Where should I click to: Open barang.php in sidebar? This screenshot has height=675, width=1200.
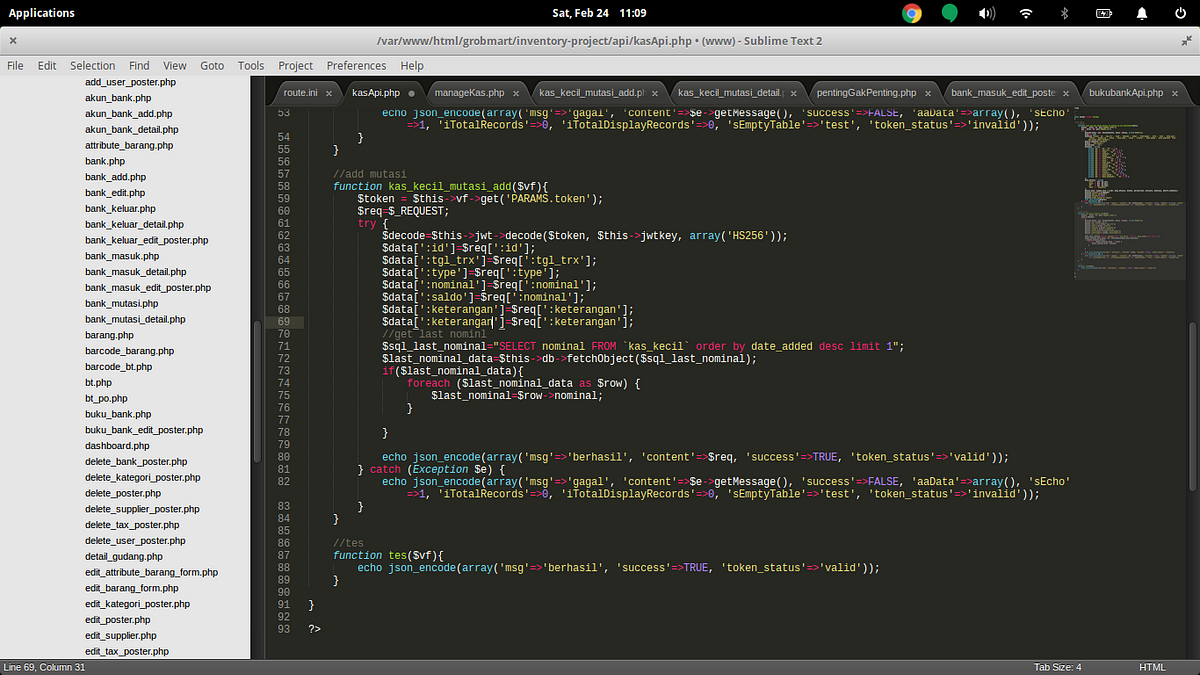[109, 335]
